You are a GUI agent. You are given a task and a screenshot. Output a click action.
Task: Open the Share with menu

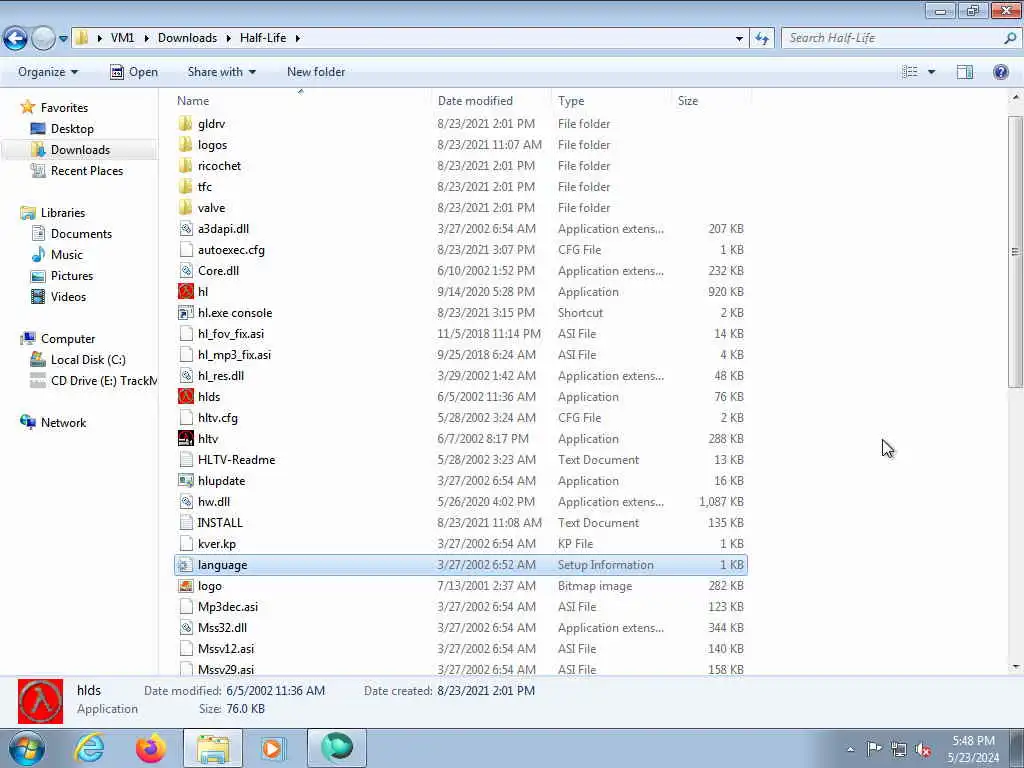[x=221, y=72]
